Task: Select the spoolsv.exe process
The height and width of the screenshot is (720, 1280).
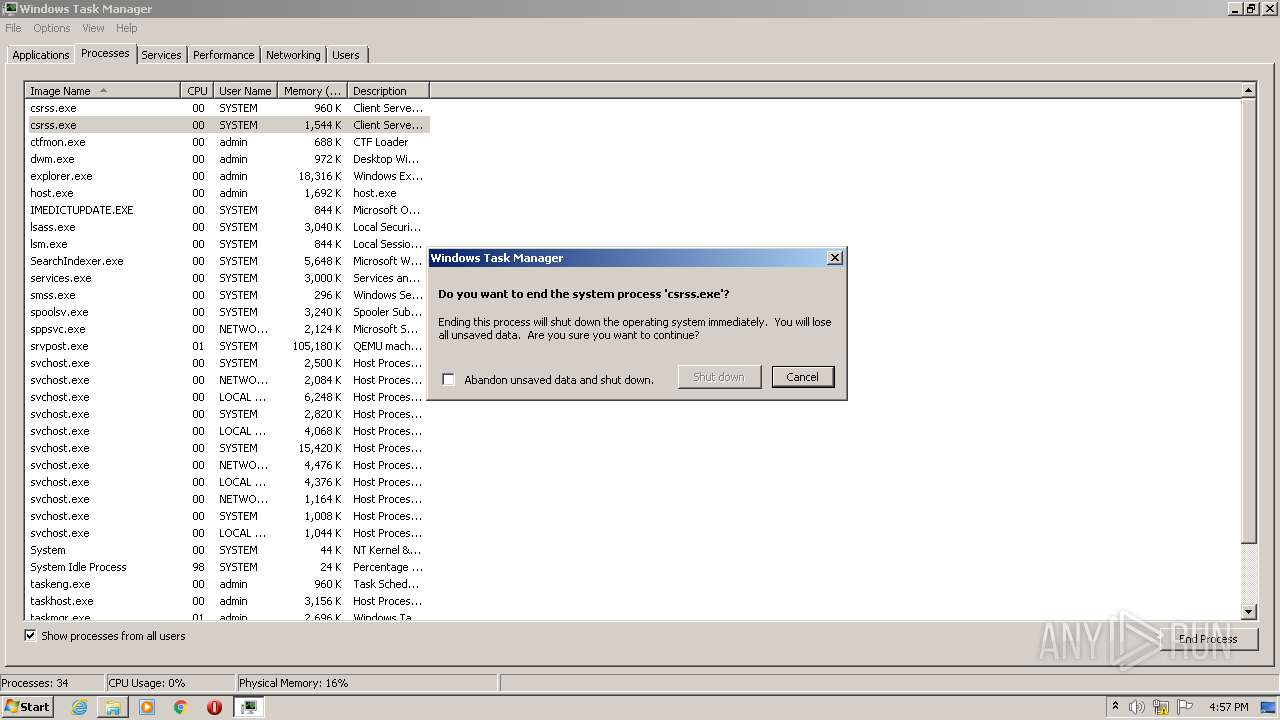Action: pyautogui.click(x=227, y=312)
